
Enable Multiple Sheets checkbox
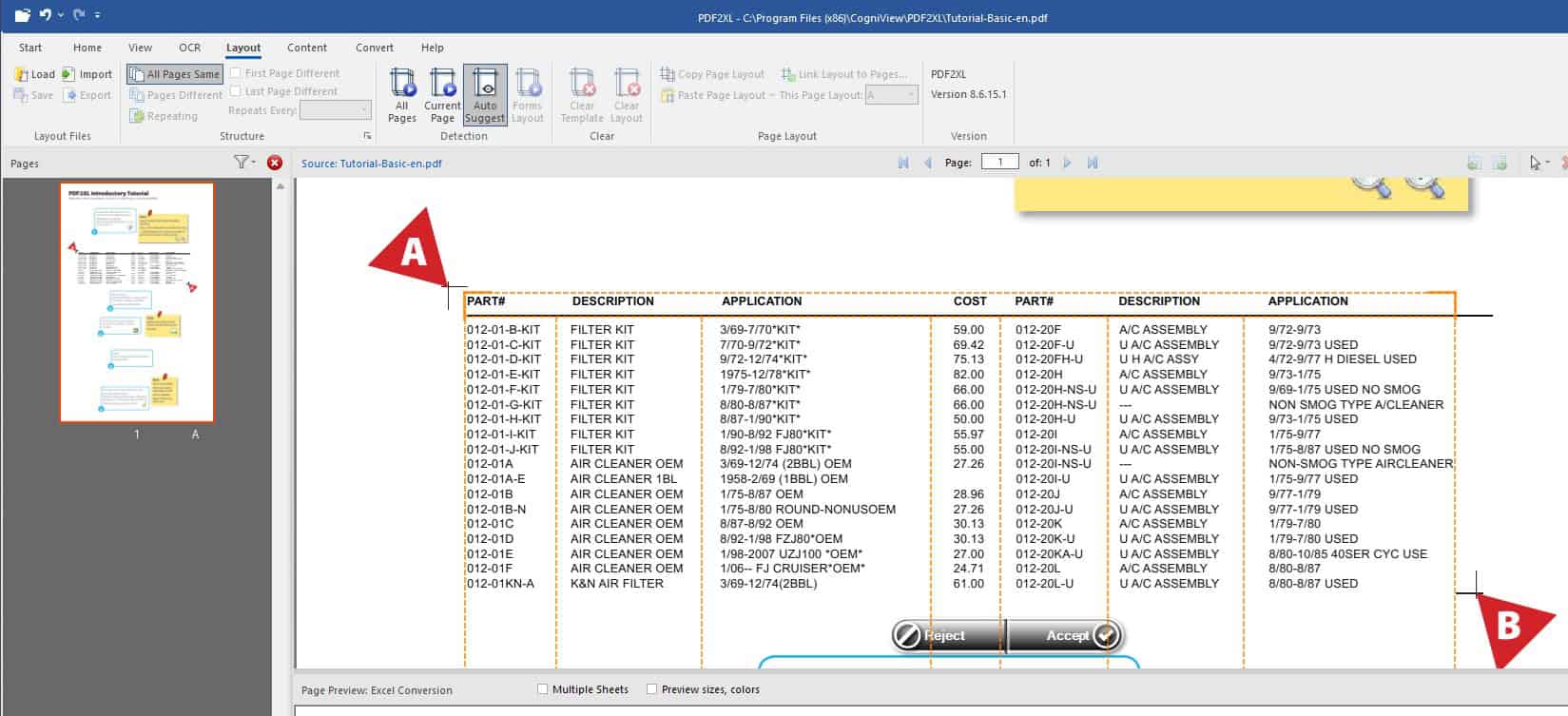[543, 689]
